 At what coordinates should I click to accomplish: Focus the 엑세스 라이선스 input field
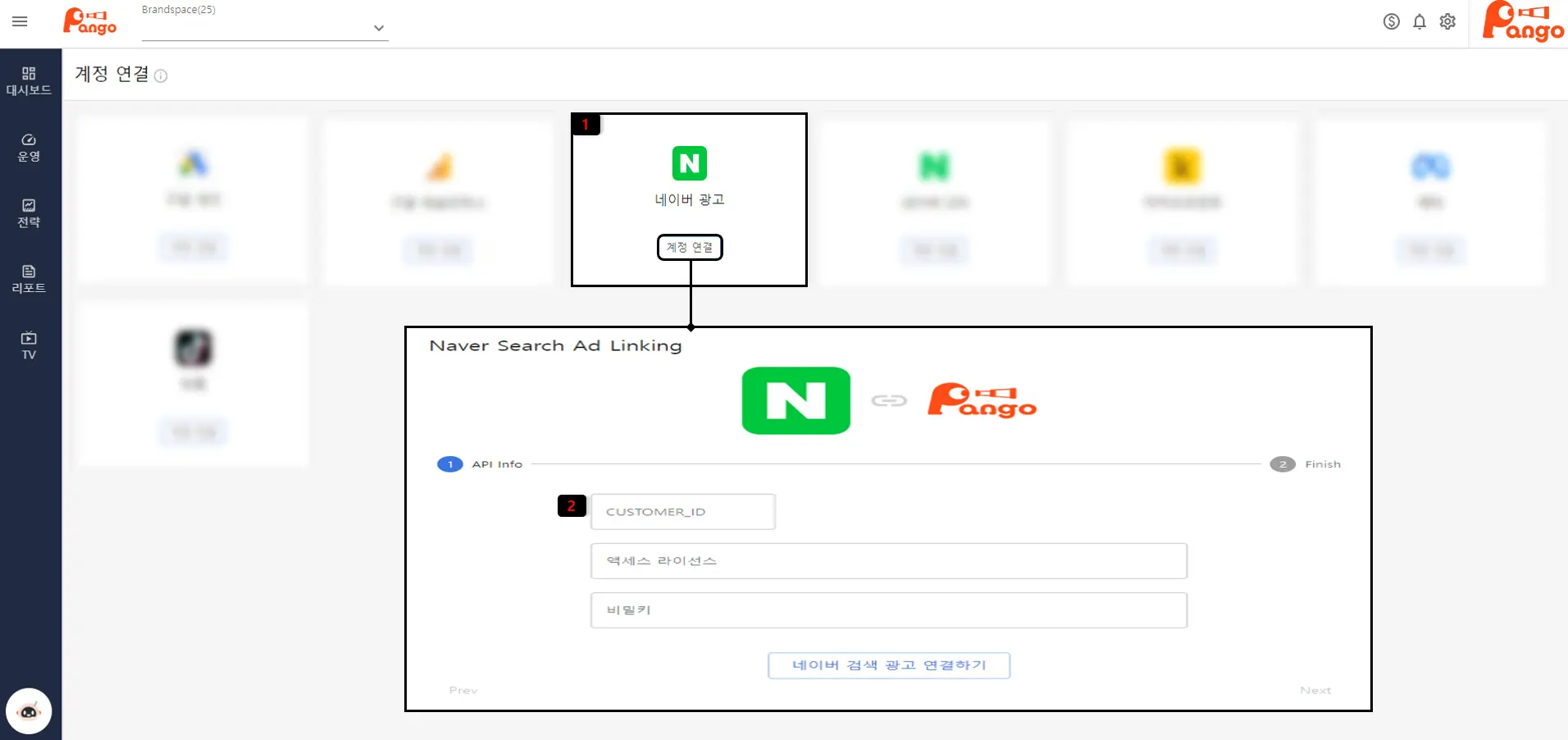coord(888,561)
